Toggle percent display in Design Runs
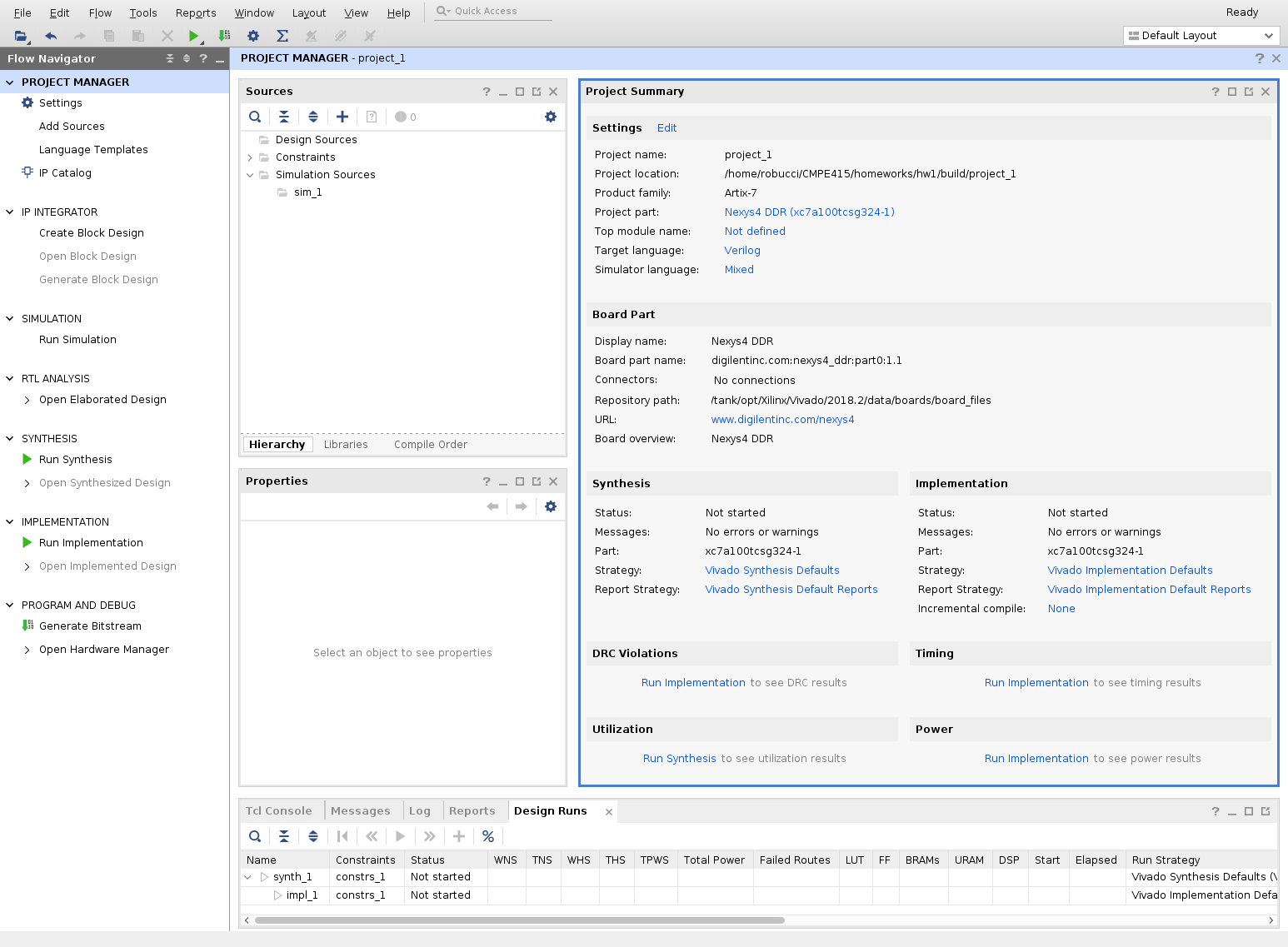This screenshot has height=947, width=1288. (488, 836)
